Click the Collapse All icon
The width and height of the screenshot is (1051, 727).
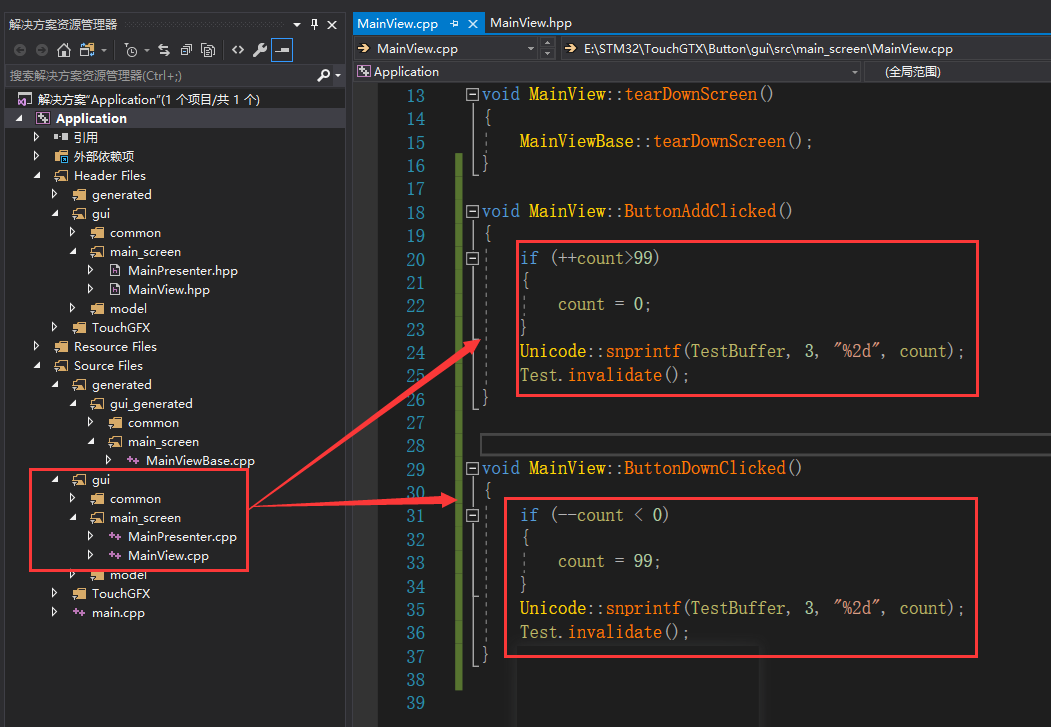point(186,50)
